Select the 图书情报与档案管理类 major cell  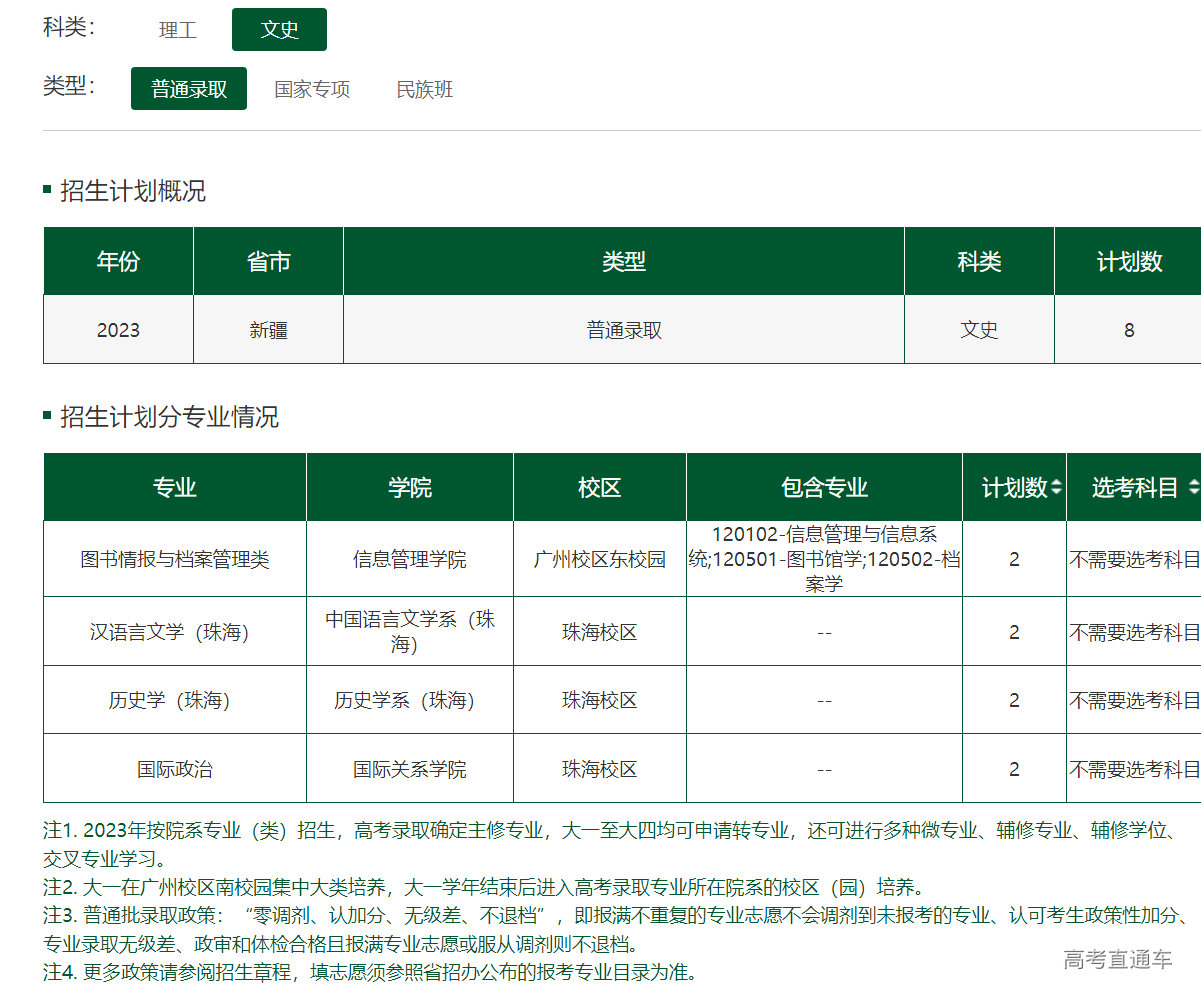[x=175, y=559]
